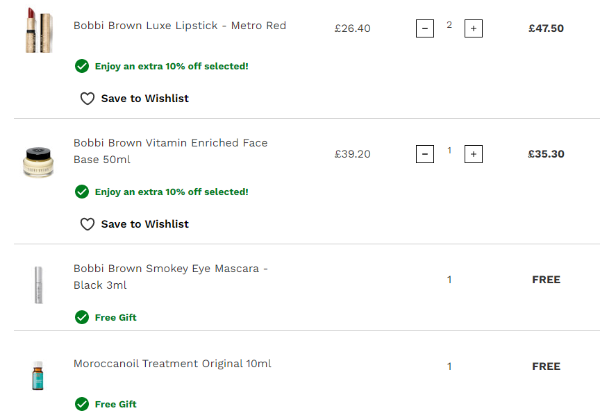Open Bobbi Brown Luxe Lipstick Metro Red product
600x413 pixels.
(179, 26)
